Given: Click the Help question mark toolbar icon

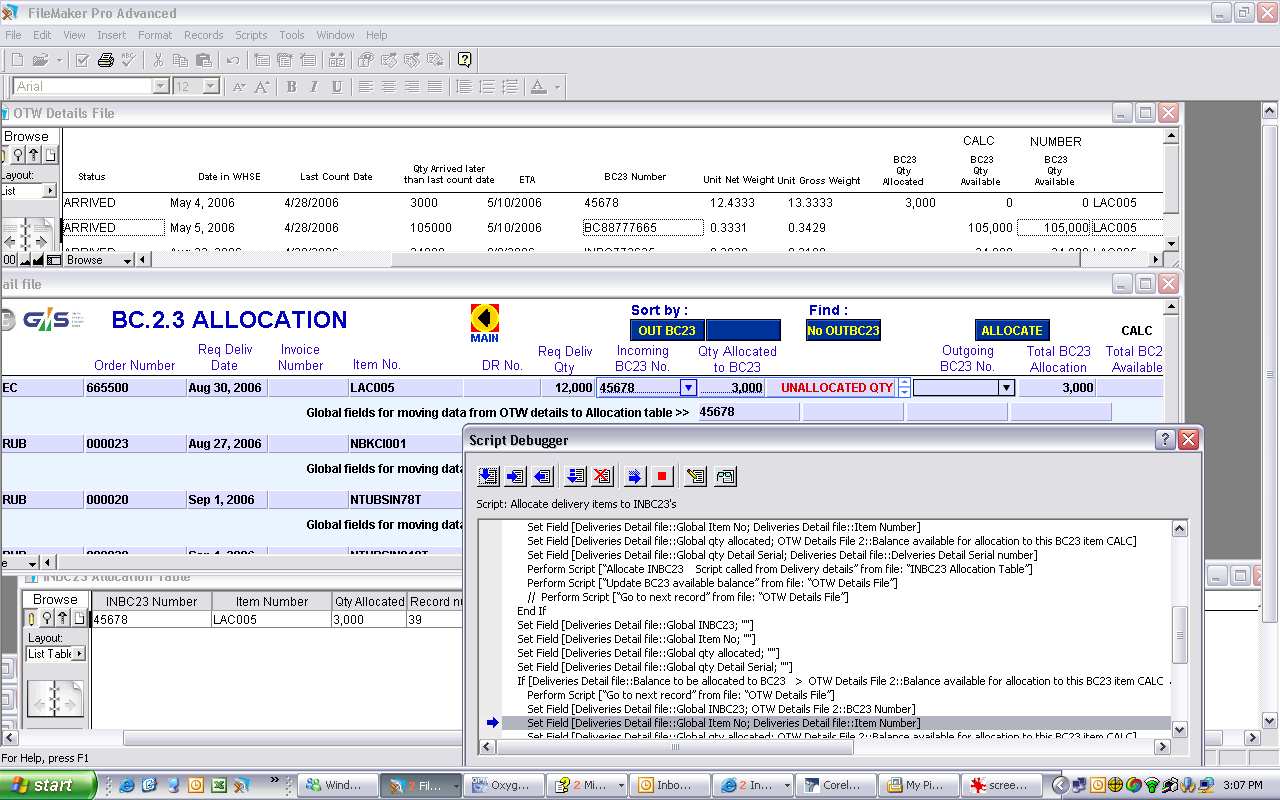Looking at the screenshot, I should 464,60.
